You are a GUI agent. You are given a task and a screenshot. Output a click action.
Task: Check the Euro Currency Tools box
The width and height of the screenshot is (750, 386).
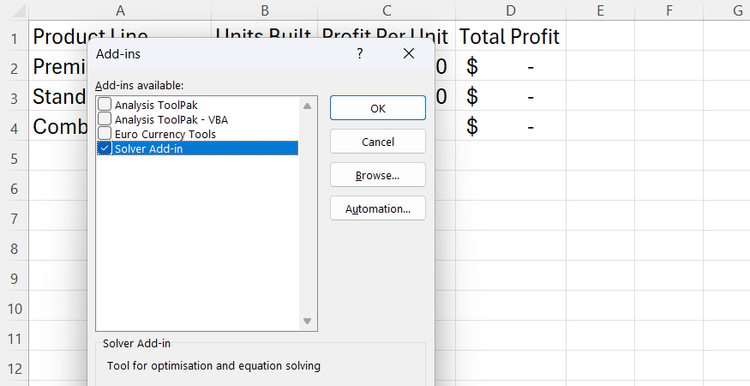point(104,133)
